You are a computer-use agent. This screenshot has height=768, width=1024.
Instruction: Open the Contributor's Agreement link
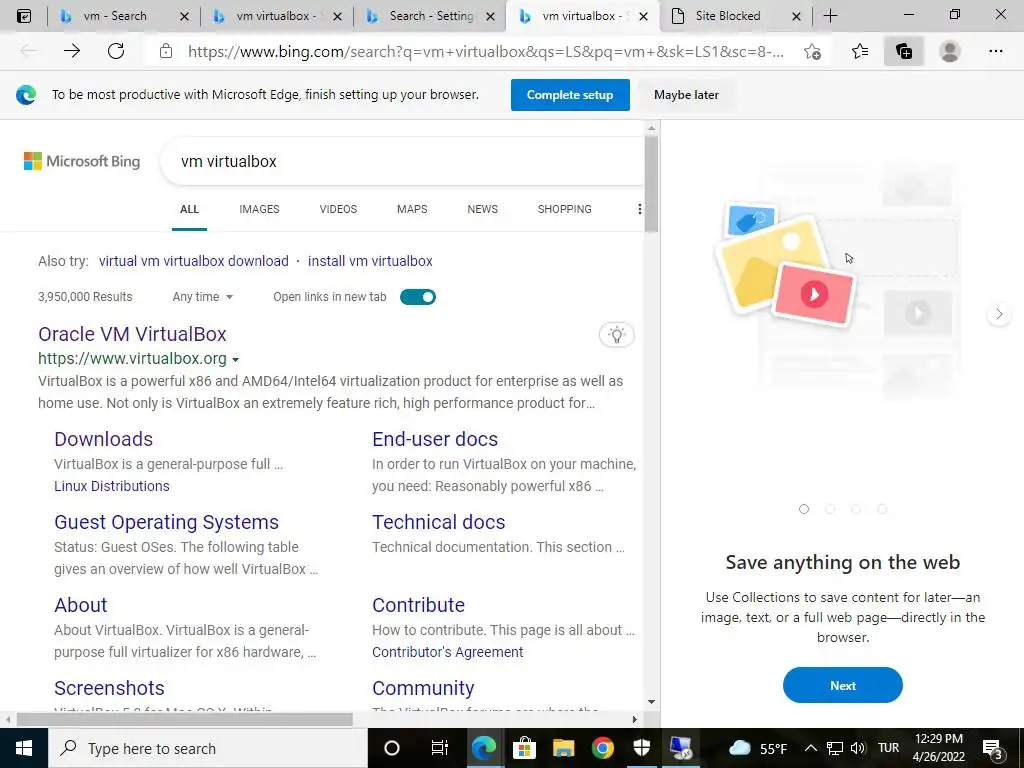(447, 652)
